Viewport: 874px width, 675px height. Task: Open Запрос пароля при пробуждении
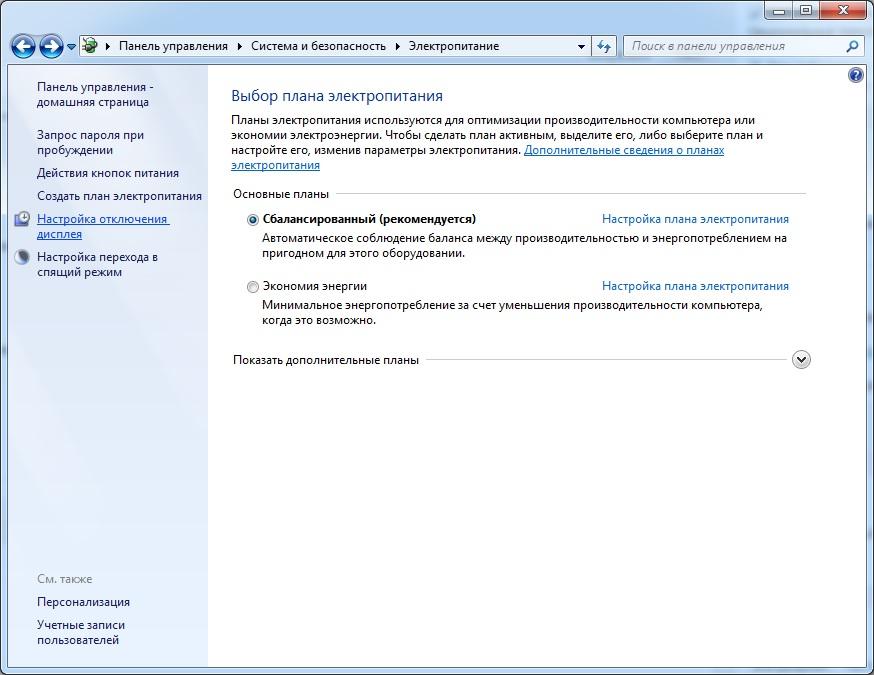(90, 142)
